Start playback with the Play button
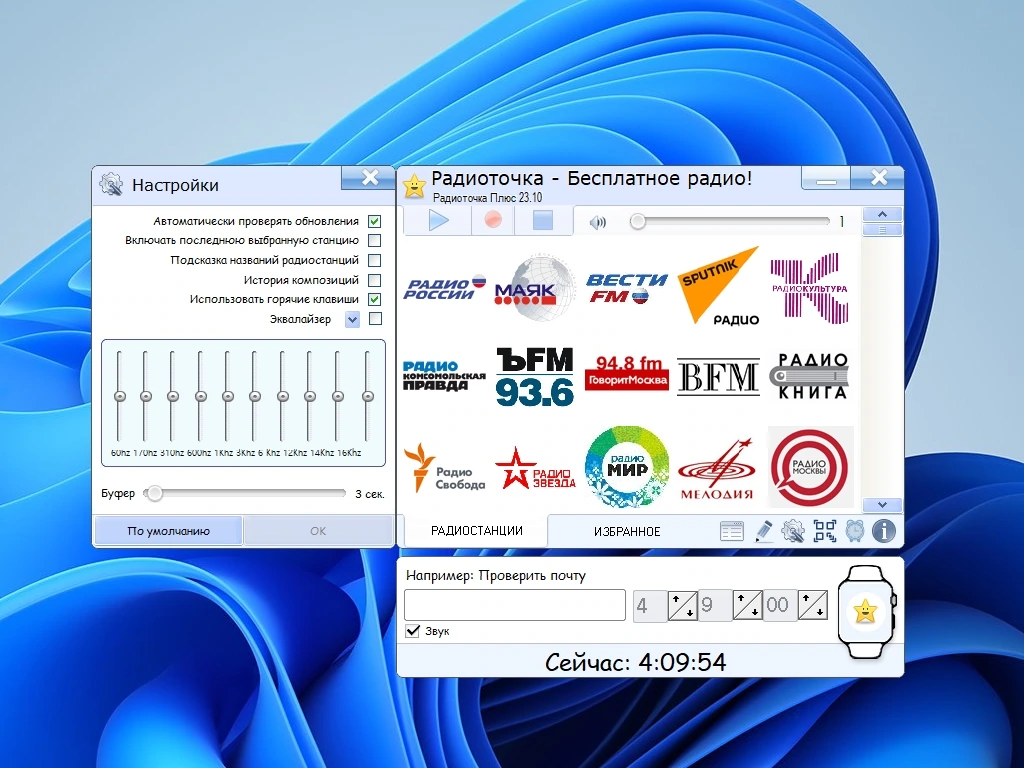Screen dimensions: 1024x768 [438, 221]
